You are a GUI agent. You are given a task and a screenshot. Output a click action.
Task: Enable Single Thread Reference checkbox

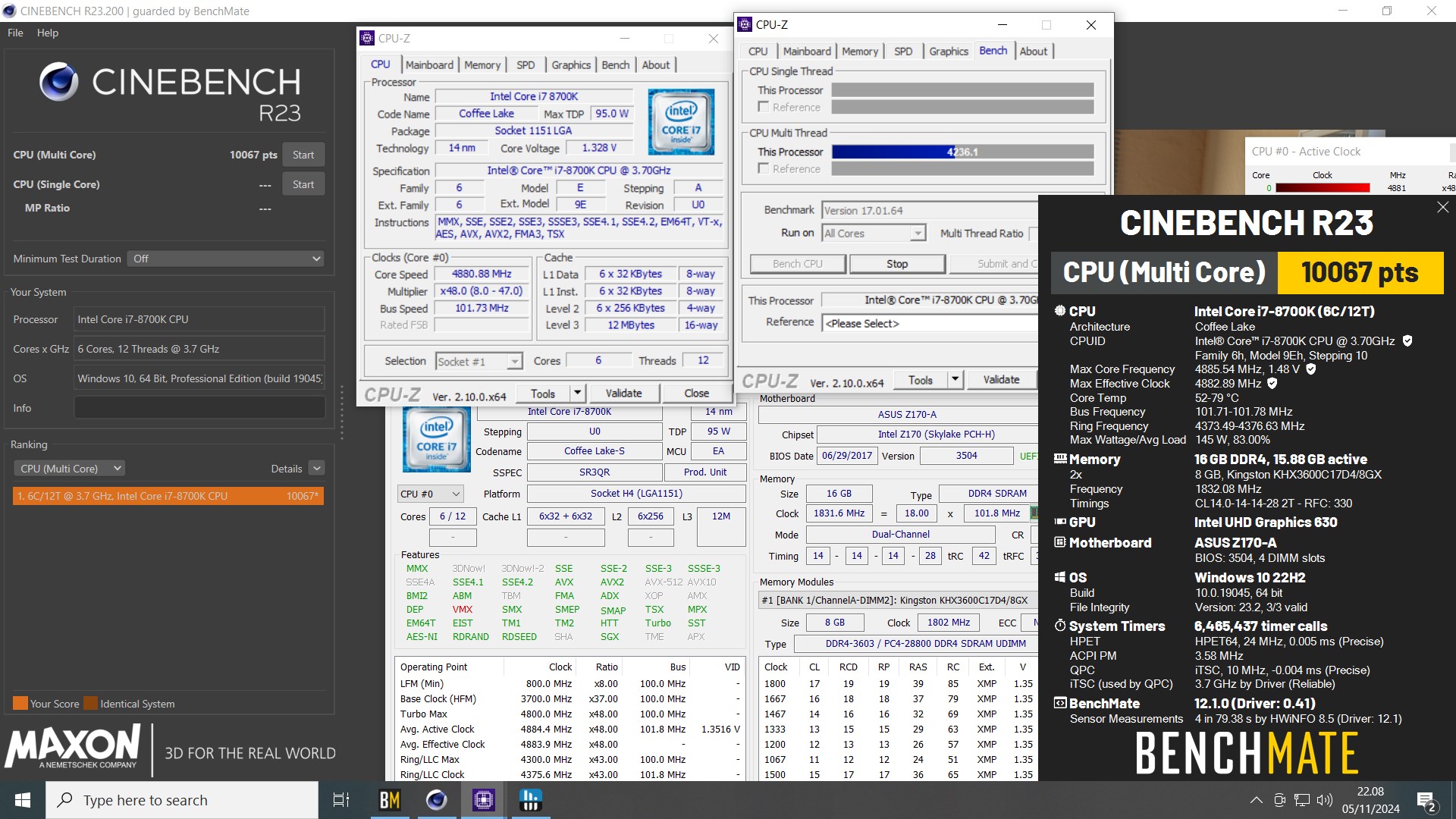[764, 107]
